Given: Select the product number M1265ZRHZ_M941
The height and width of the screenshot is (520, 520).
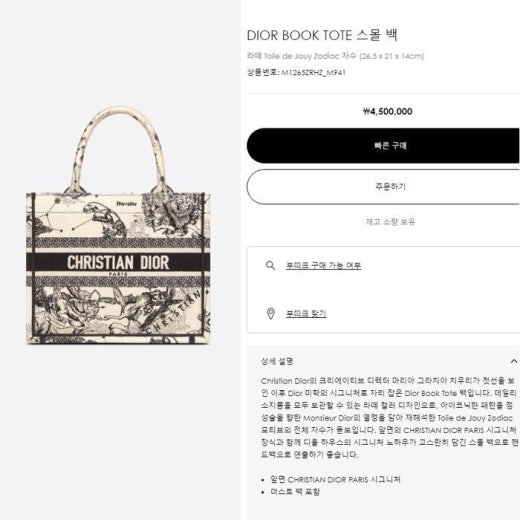Looking at the screenshot, I should click(x=313, y=72).
